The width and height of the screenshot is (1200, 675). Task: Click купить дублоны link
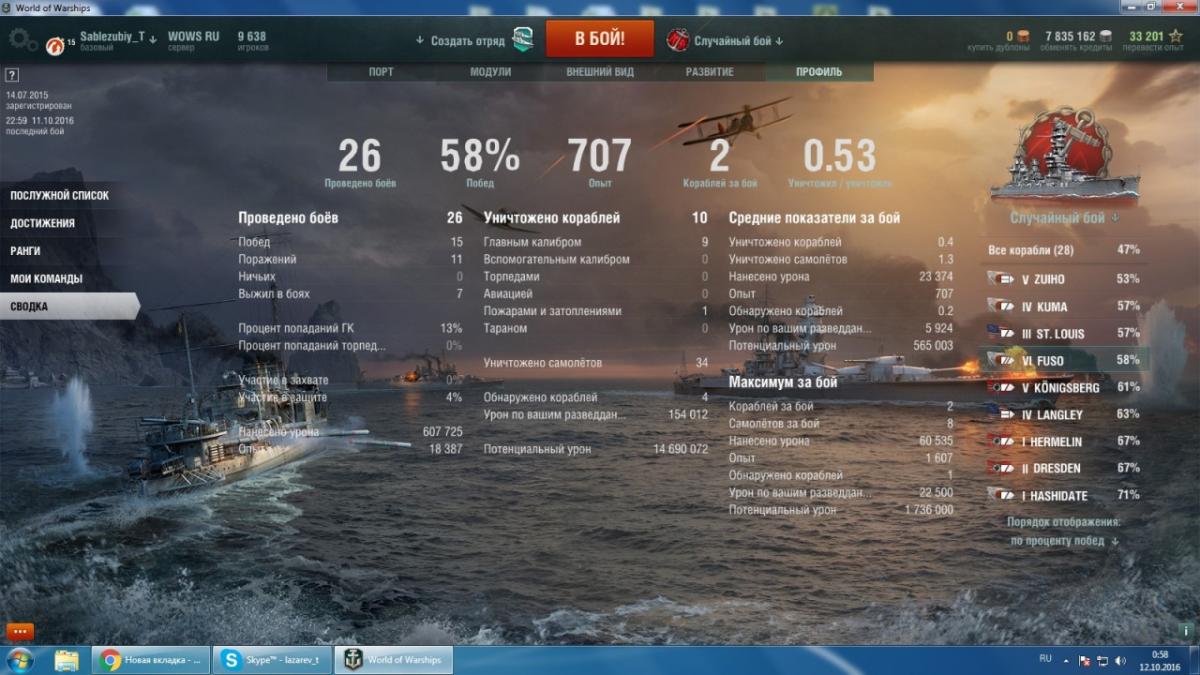point(997,48)
